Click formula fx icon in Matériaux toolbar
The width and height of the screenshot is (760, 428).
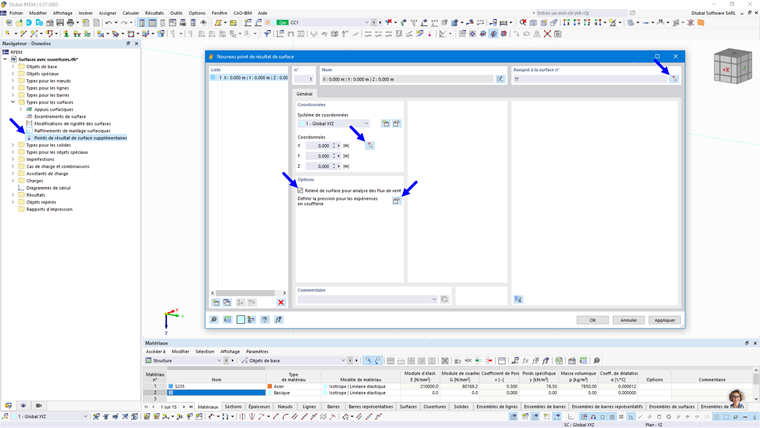pyautogui.click(x=525, y=361)
